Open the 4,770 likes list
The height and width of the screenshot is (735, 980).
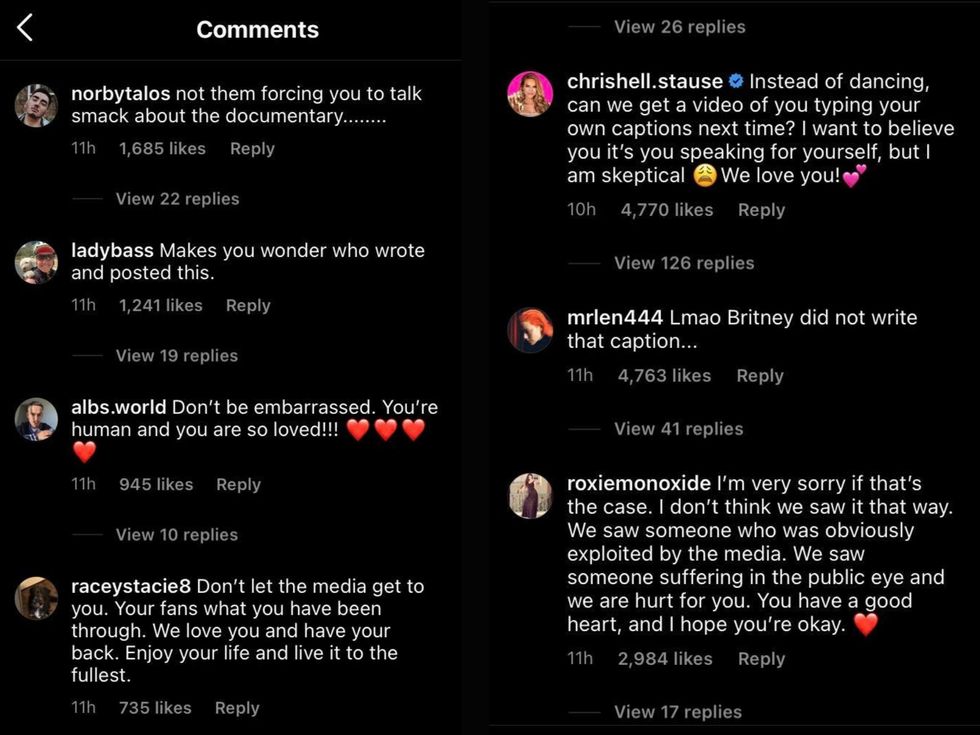[x=667, y=210]
